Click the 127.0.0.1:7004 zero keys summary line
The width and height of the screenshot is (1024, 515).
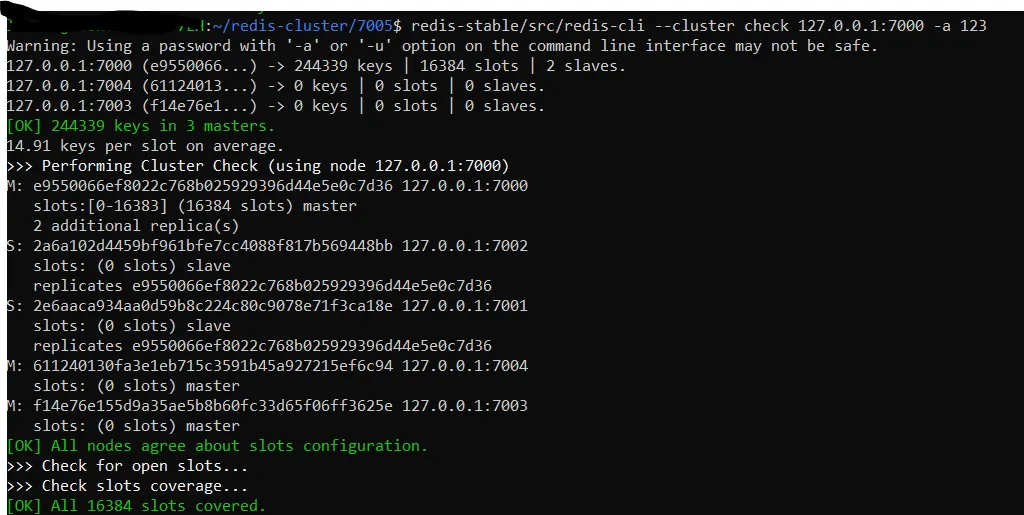click(276, 86)
